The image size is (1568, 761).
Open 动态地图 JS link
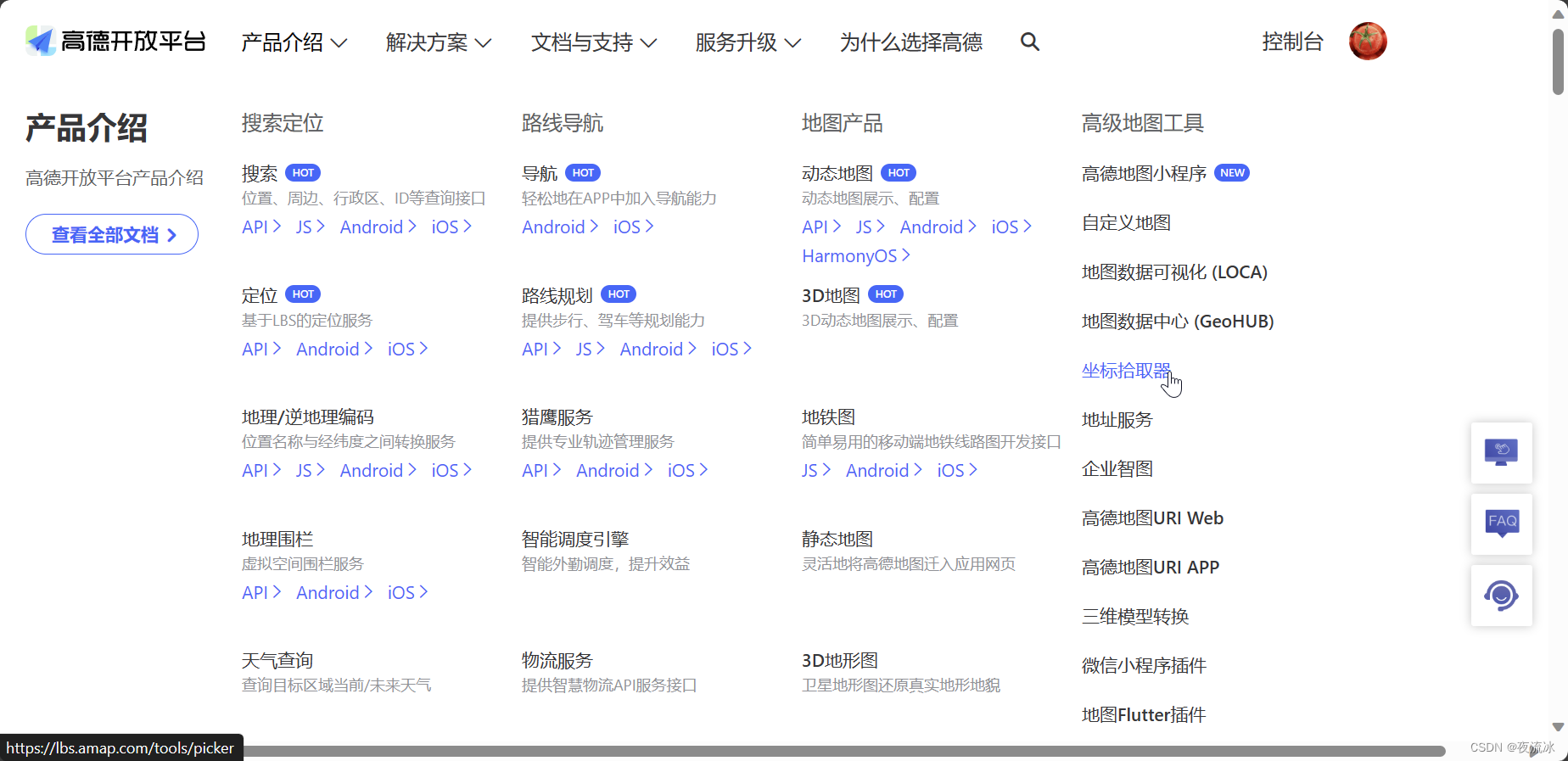coord(870,227)
